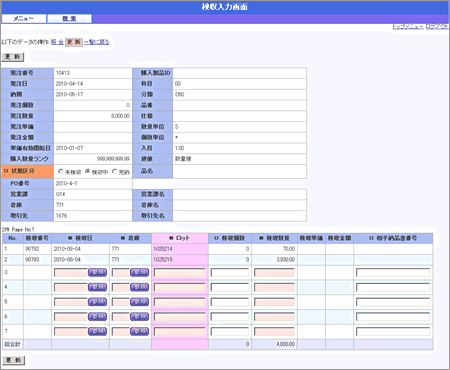Select the 完納 status radio button
450x370 pixels.
(115, 171)
